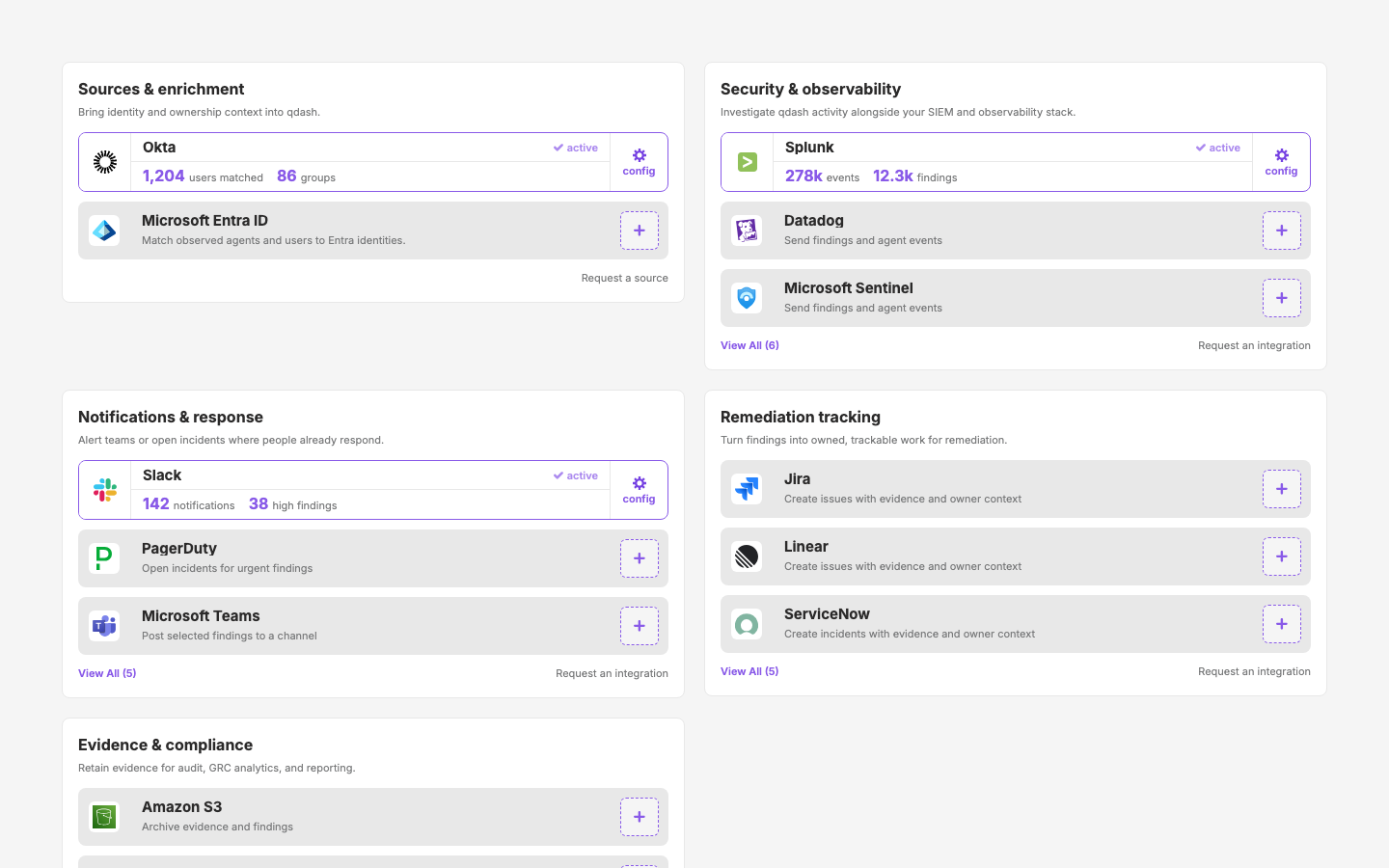Click the Microsoft Teams logo icon
Screen dimensions: 1389x868
[104, 626]
